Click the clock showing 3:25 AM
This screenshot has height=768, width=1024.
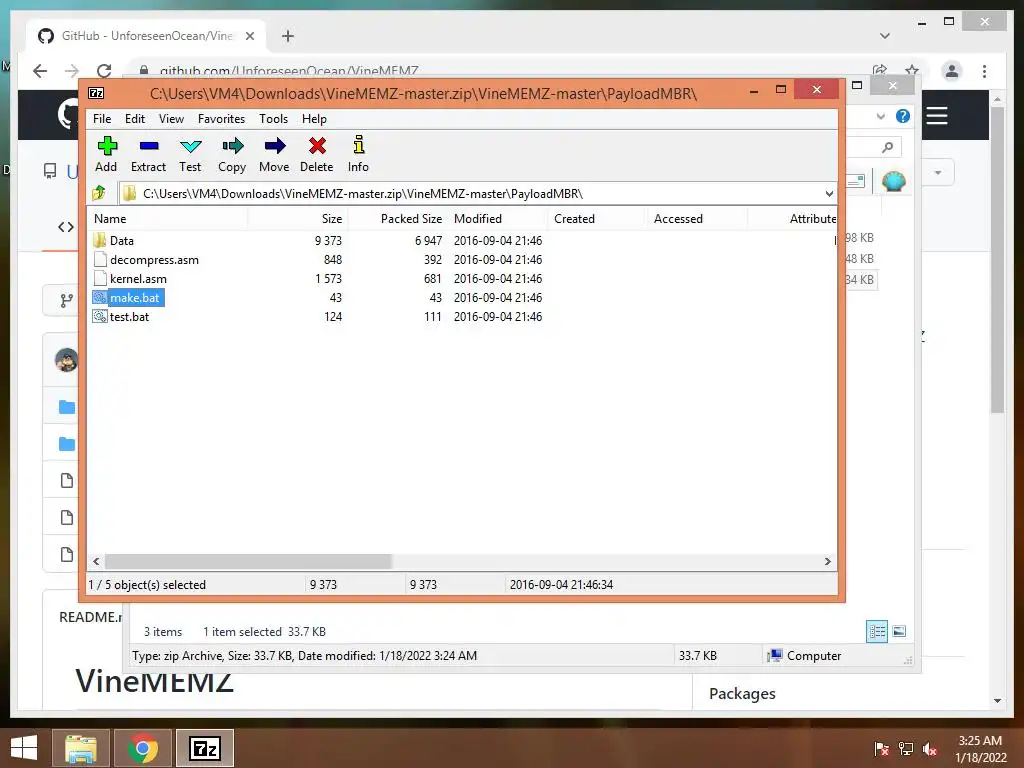pos(980,741)
